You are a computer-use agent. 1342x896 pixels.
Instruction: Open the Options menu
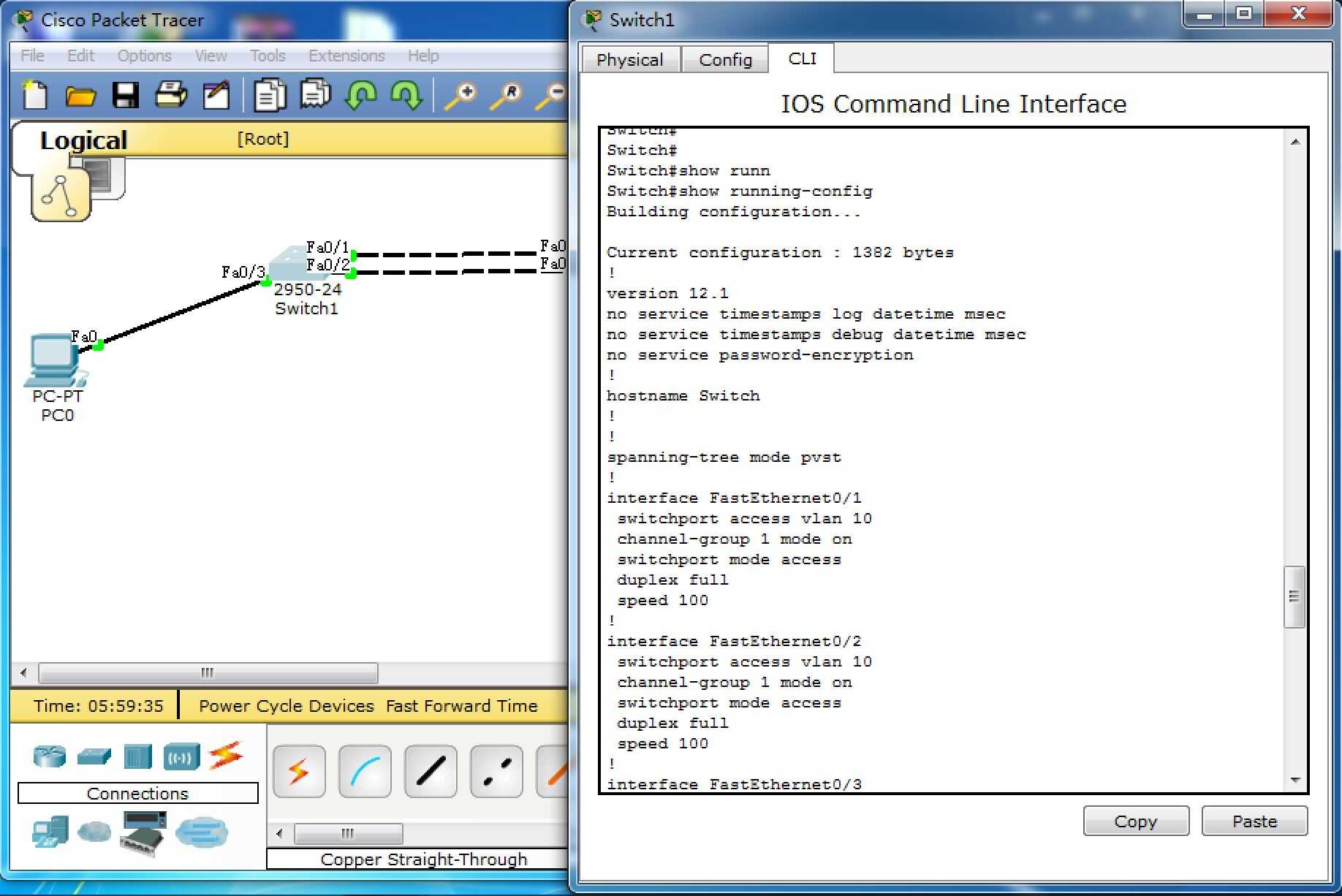pyautogui.click(x=144, y=56)
